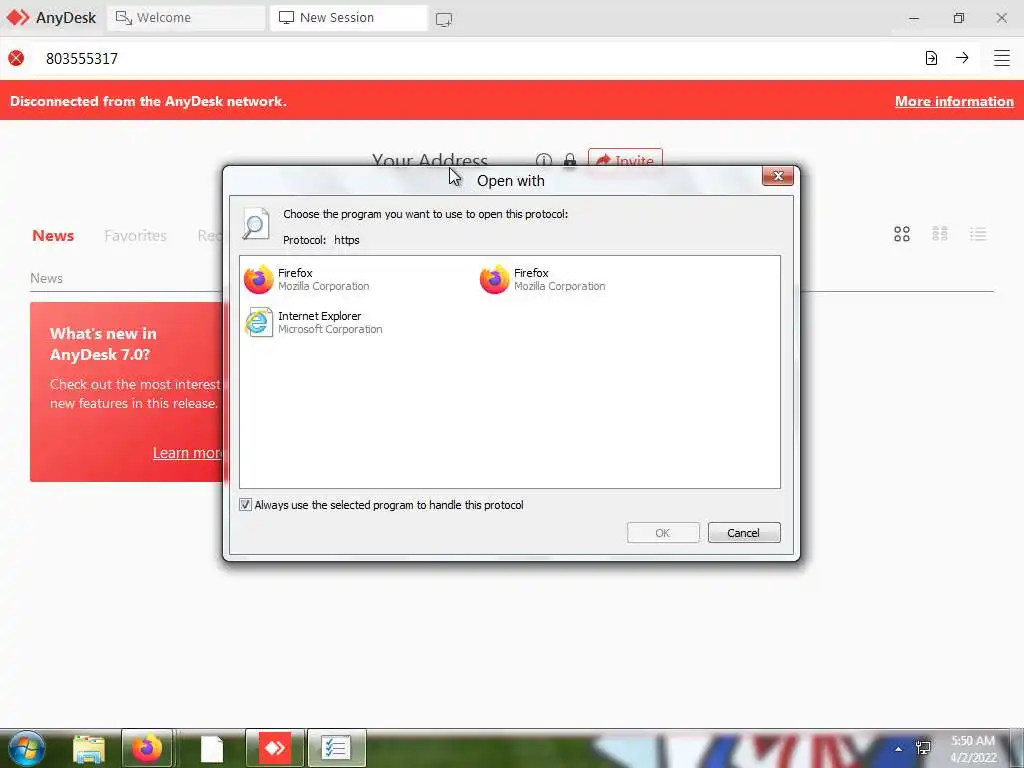
Task: Select Internet Explorer in the program list
Action: pos(313,323)
